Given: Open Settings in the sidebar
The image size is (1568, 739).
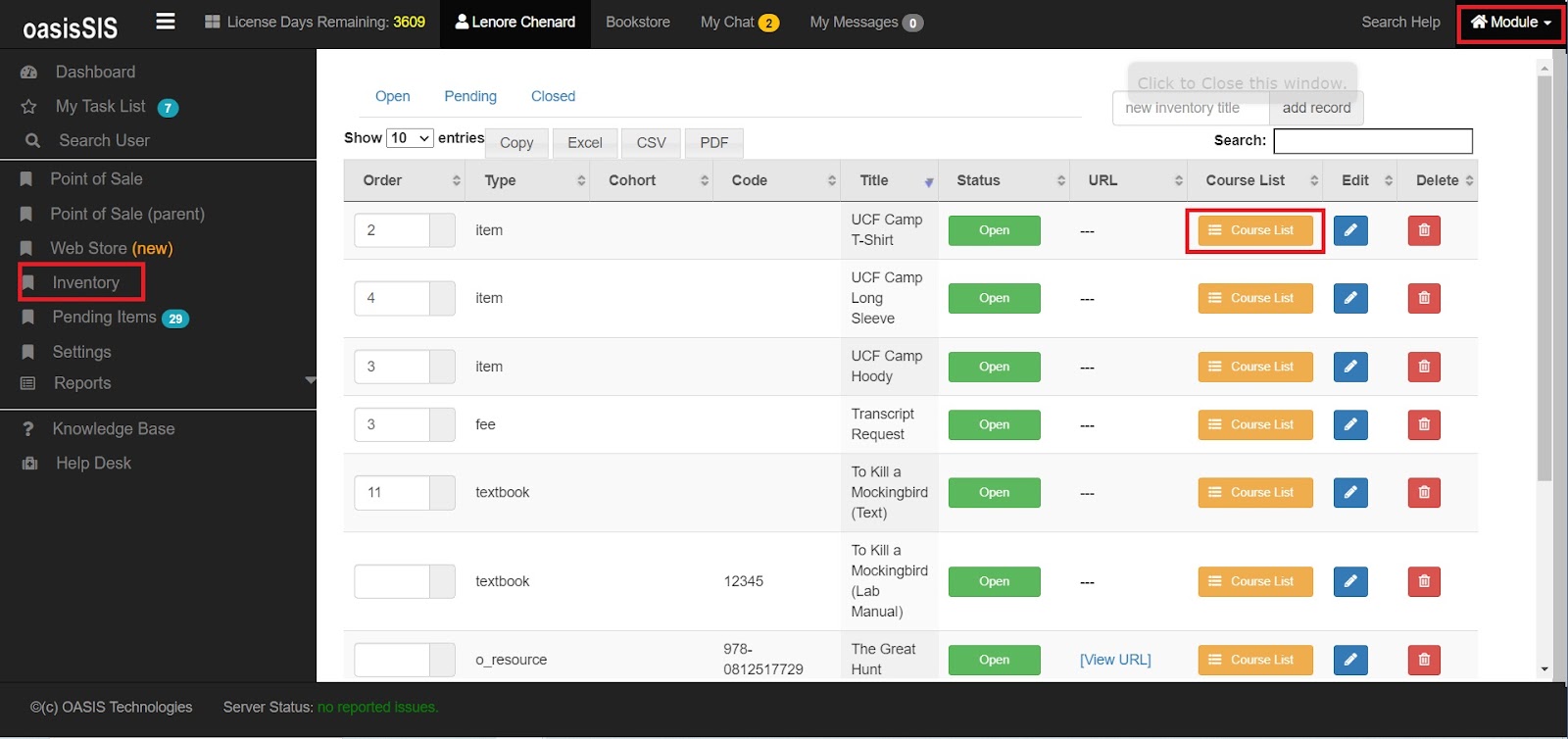Looking at the screenshot, I should (81, 352).
